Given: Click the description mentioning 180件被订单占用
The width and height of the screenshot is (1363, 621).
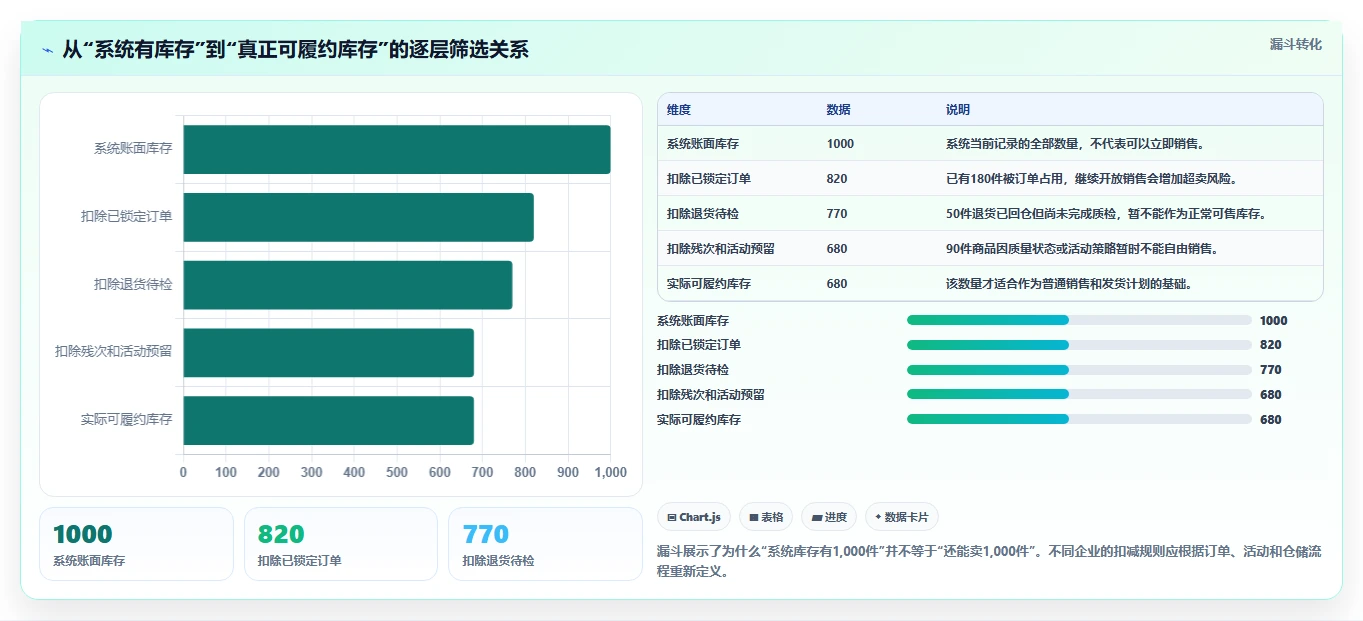Looking at the screenshot, I should (x=1091, y=178).
